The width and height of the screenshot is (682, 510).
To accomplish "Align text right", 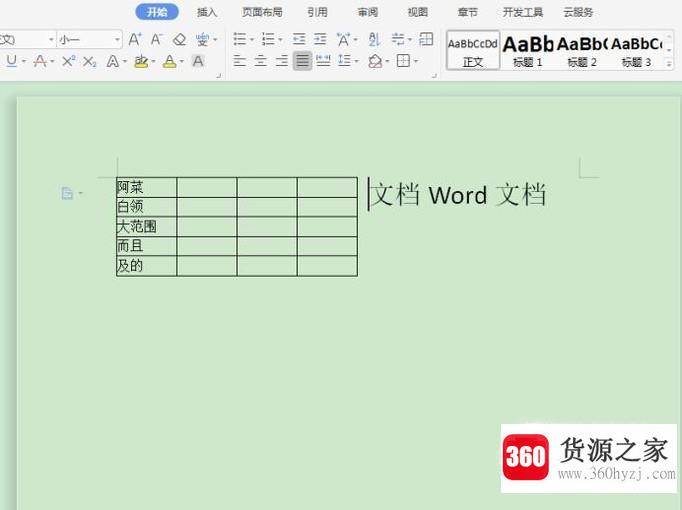I will [x=281, y=60].
